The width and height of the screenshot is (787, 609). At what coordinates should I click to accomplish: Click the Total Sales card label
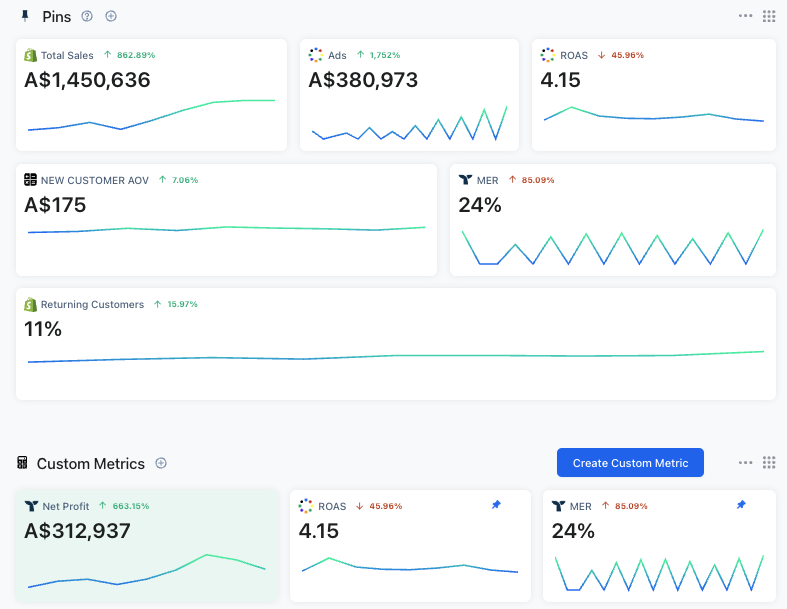(x=67, y=55)
